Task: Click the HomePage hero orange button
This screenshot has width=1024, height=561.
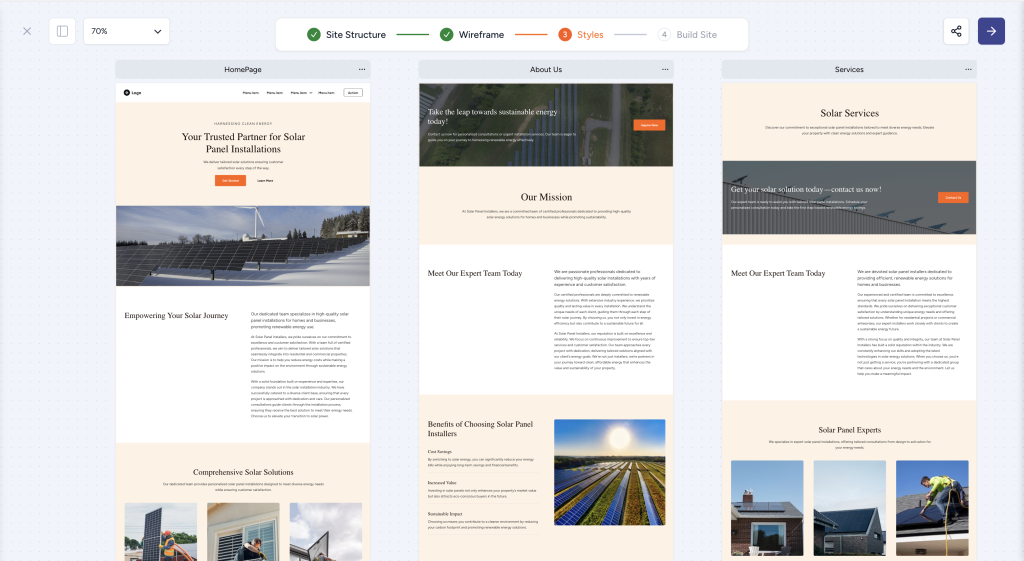Action: tap(231, 180)
